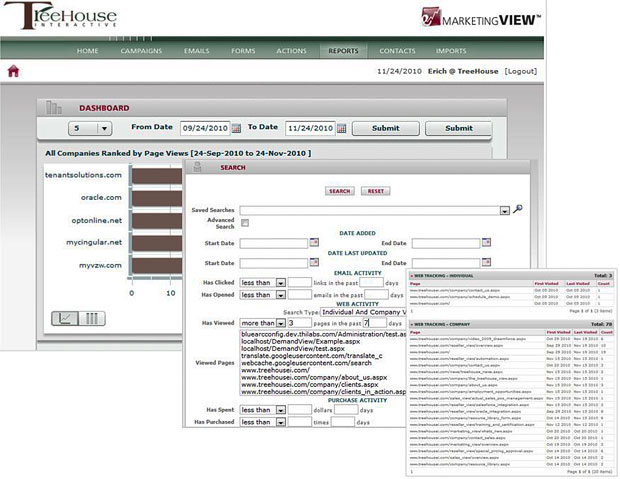Open the IMPORTS menu

pyautogui.click(x=451, y=51)
